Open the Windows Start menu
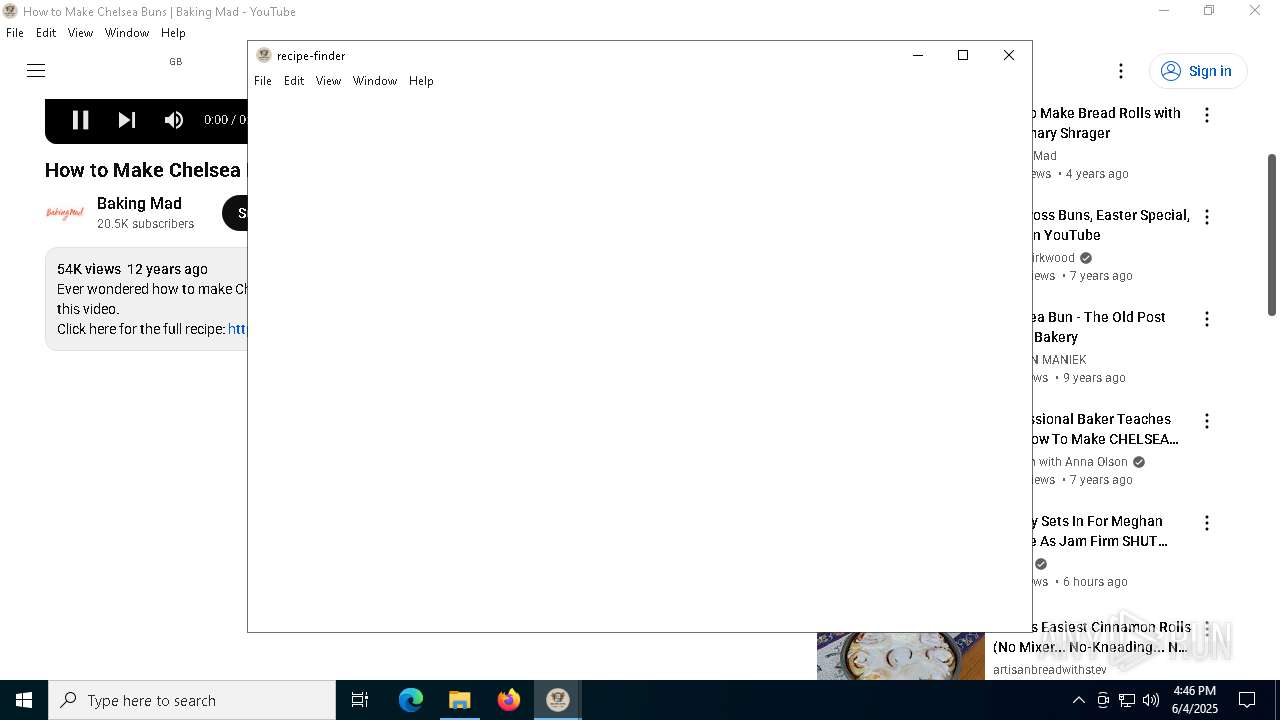1280x720 pixels. point(24,700)
